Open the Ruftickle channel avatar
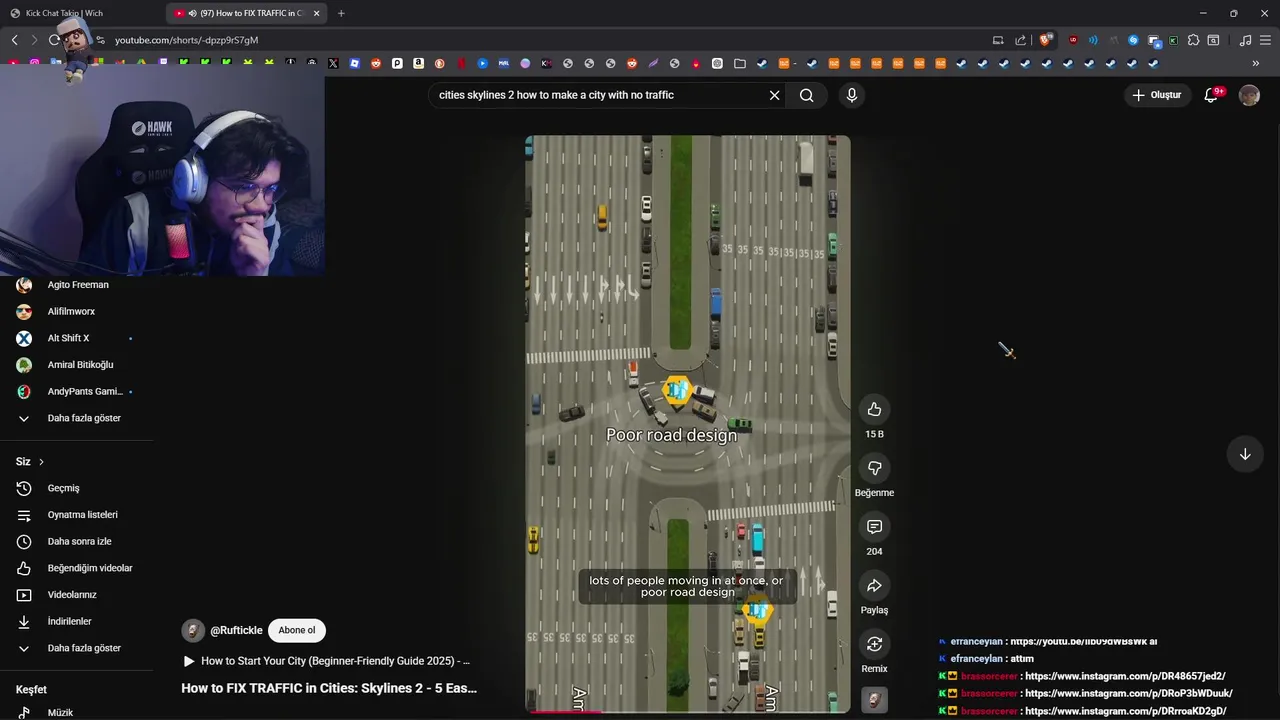 click(x=193, y=630)
